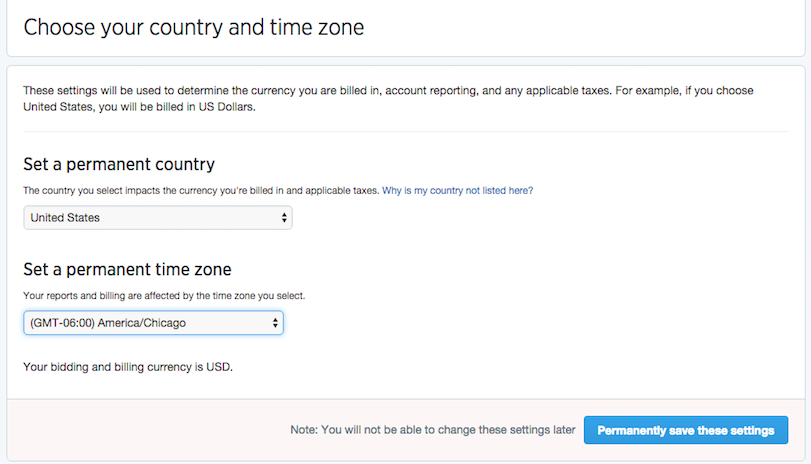Click the up-down arrows on country selector
This screenshot has width=811, height=464.
tap(284, 217)
